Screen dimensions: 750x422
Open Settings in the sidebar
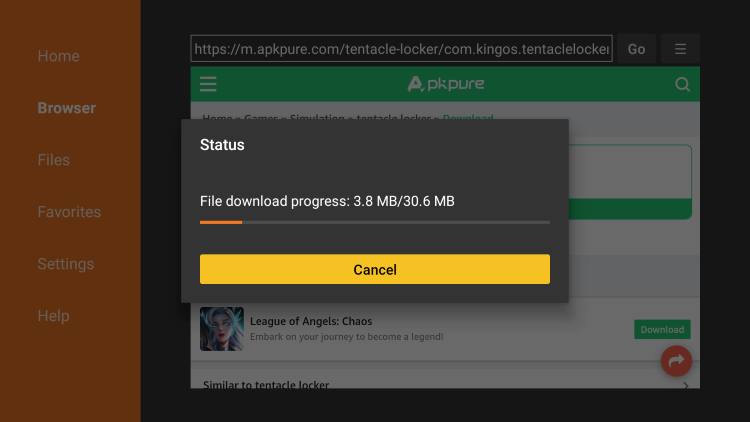[65, 264]
